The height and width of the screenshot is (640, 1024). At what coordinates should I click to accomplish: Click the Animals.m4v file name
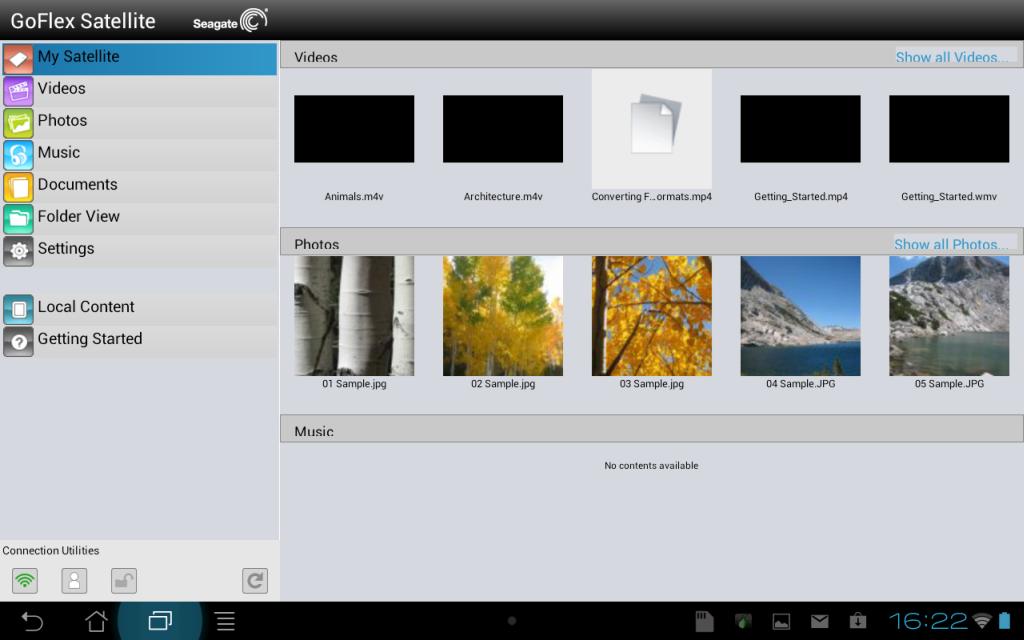point(354,197)
